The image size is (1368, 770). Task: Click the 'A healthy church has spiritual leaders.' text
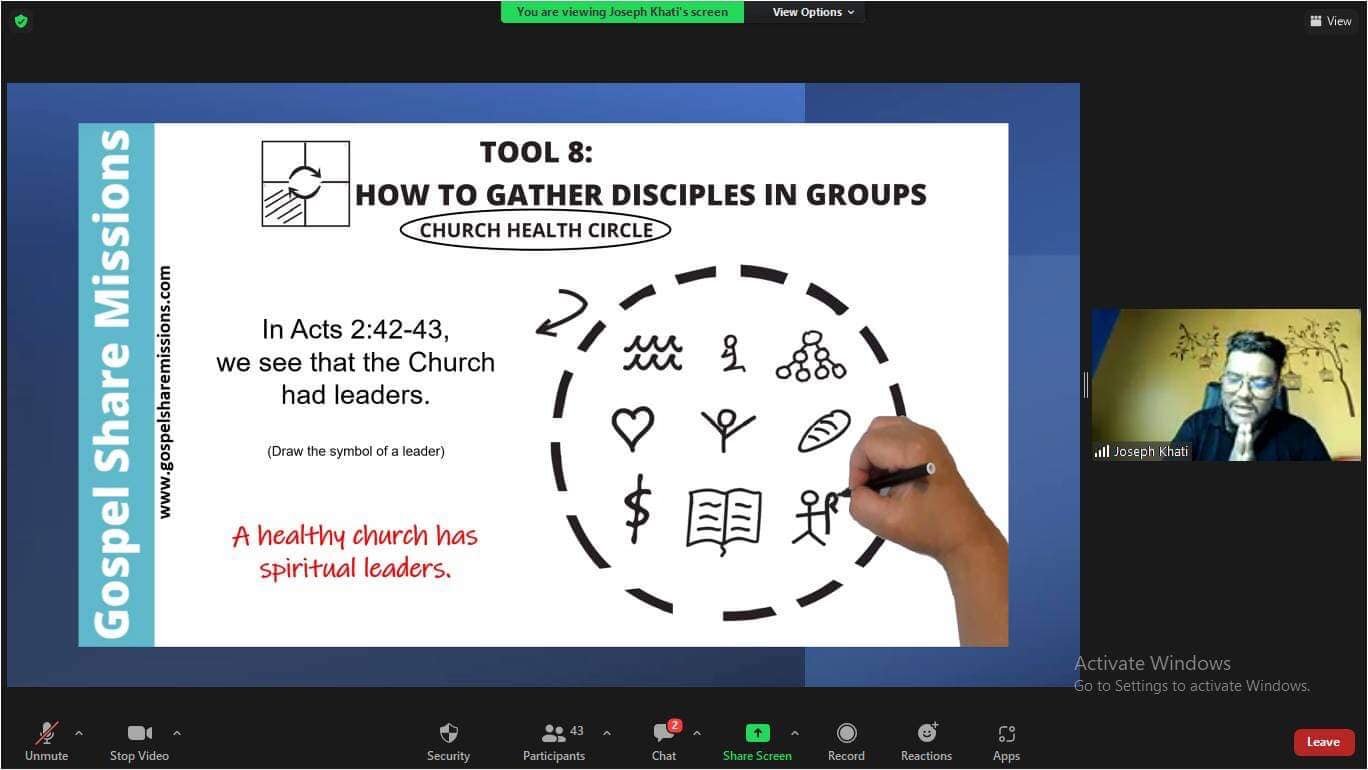click(355, 552)
